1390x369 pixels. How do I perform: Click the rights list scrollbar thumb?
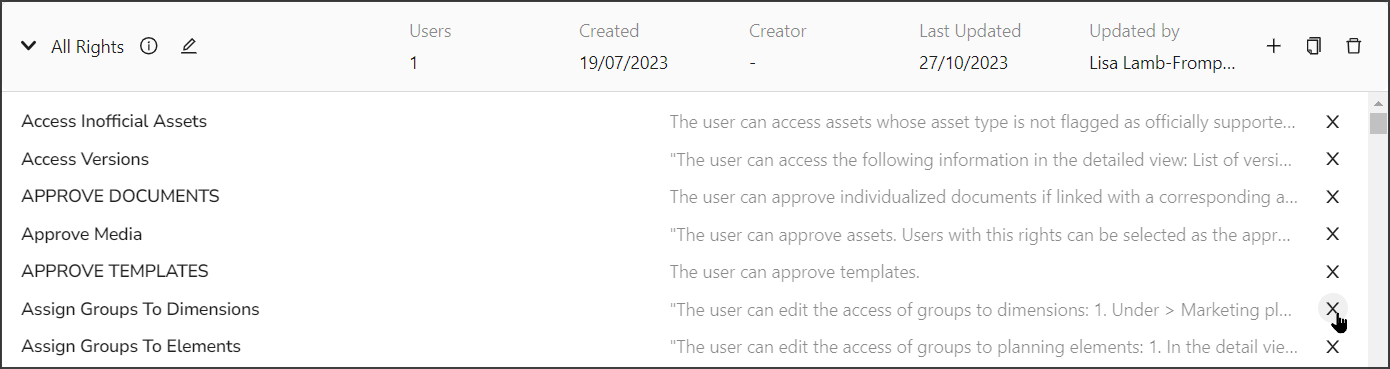1378,123
